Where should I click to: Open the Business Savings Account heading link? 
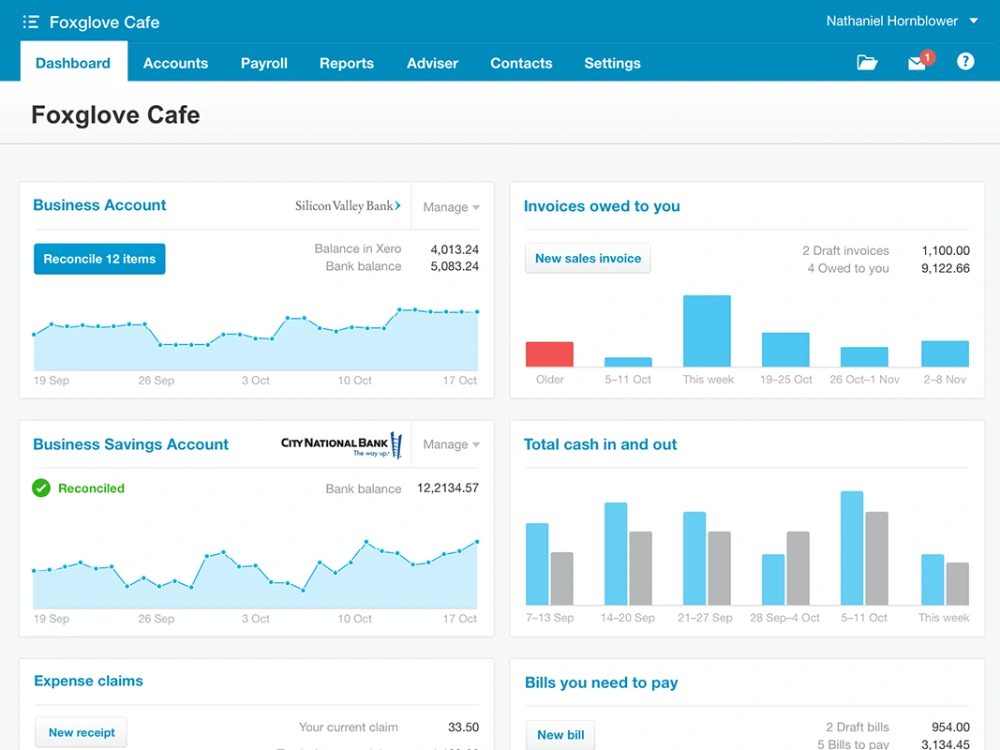131,444
